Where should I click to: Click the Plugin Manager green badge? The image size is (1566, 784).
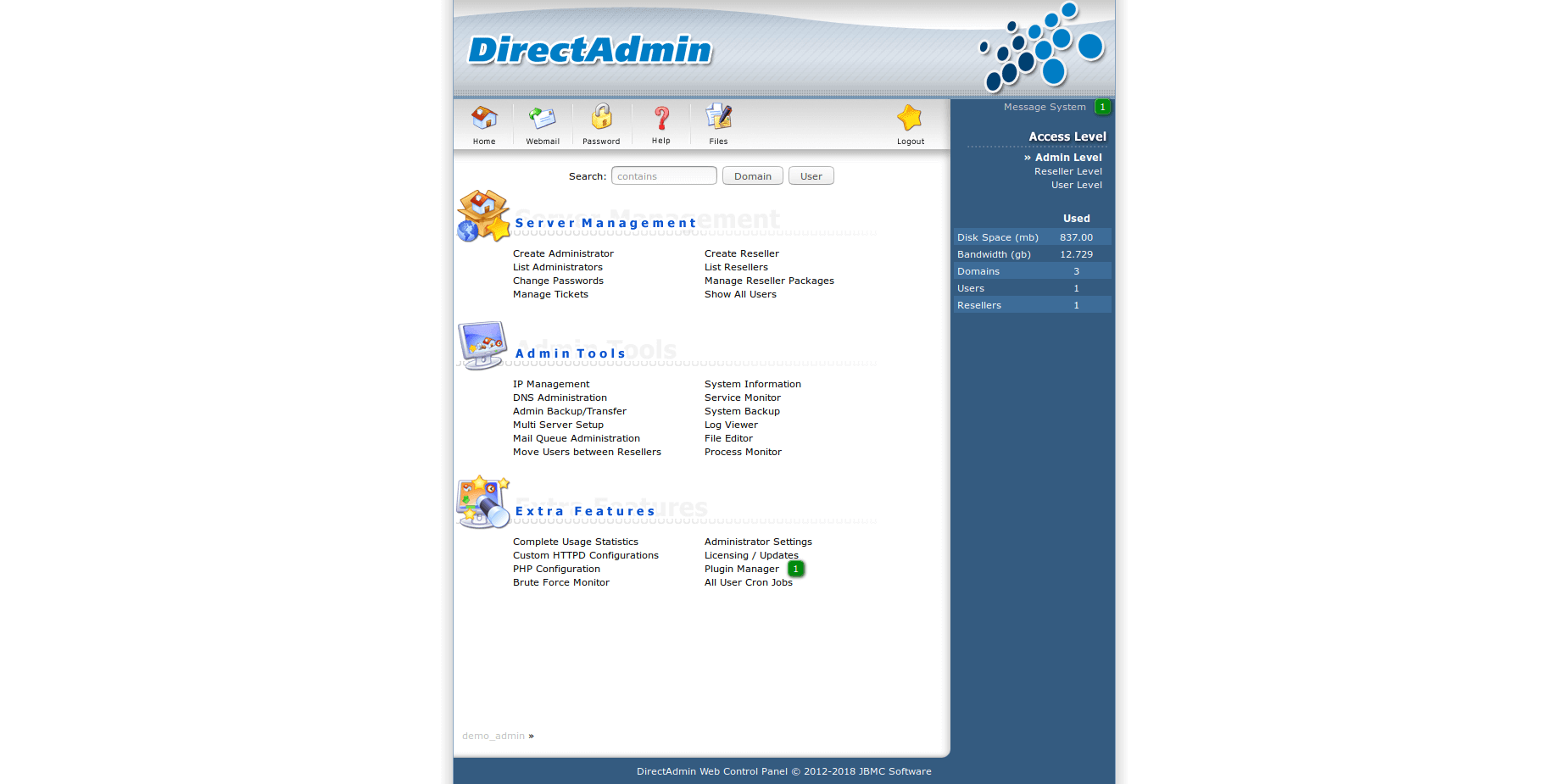[x=795, y=569]
